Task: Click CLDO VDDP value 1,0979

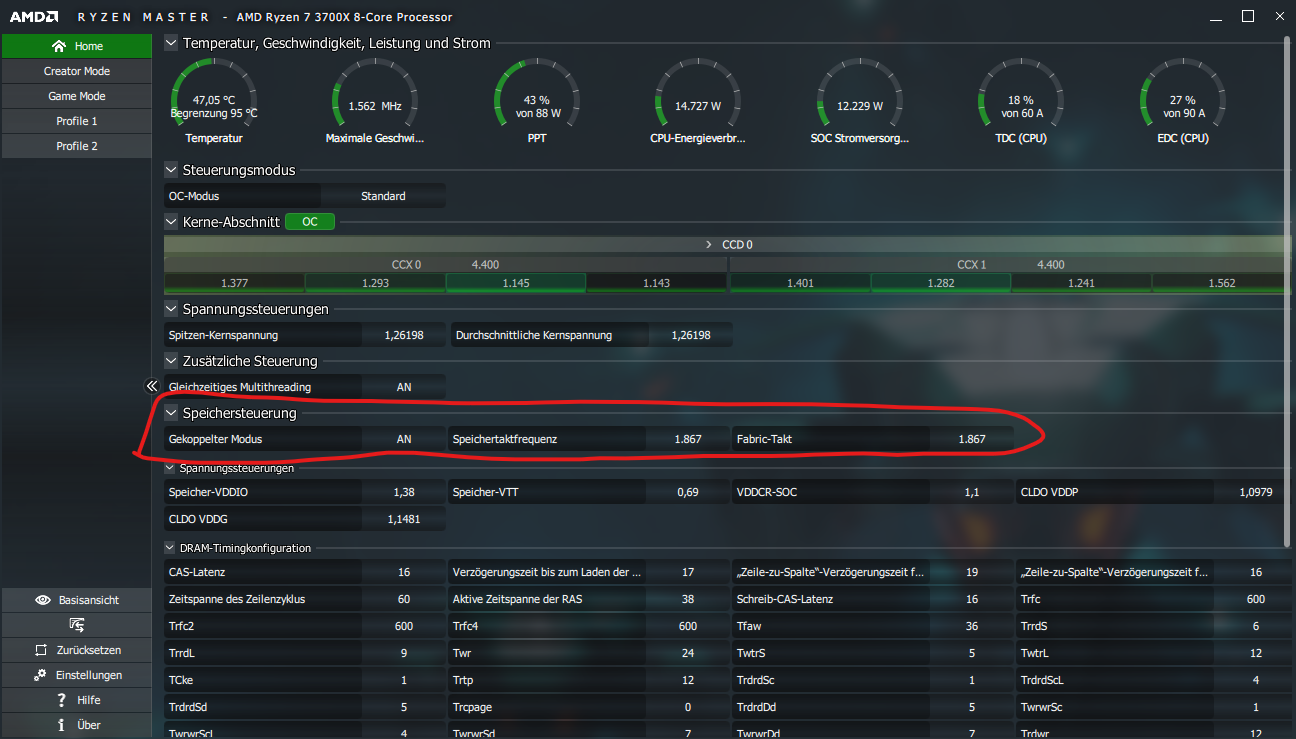Action: [x=1256, y=492]
